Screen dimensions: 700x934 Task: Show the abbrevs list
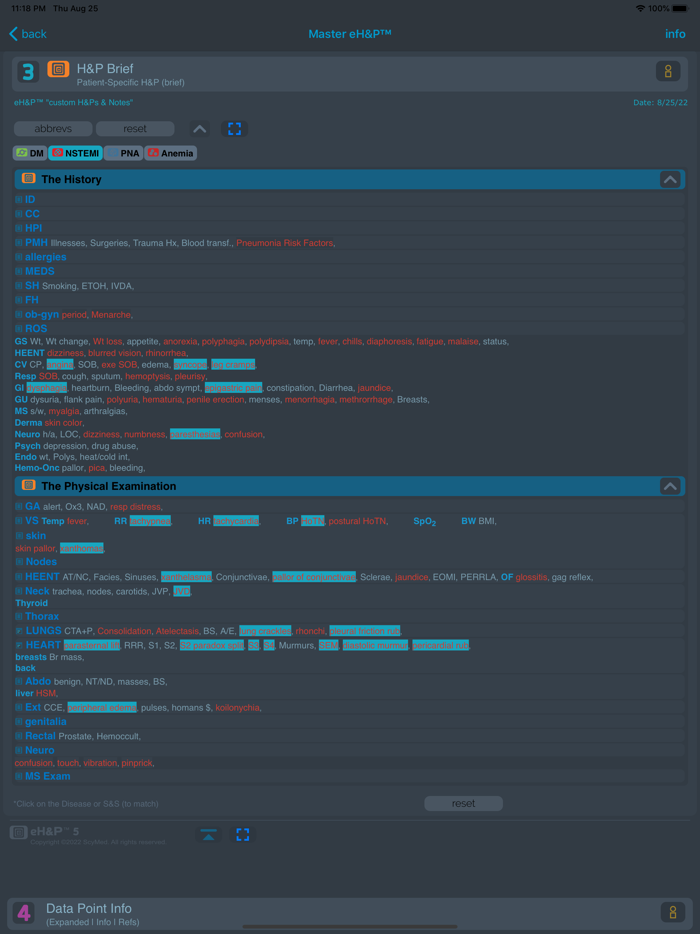click(x=53, y=129)
